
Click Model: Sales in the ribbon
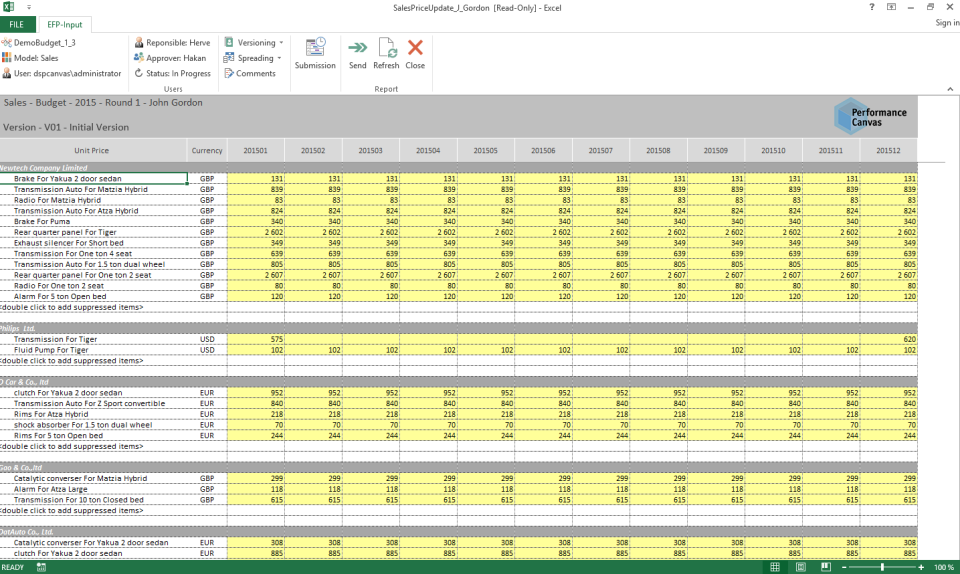pyautogui.click(x=30, y=58)
